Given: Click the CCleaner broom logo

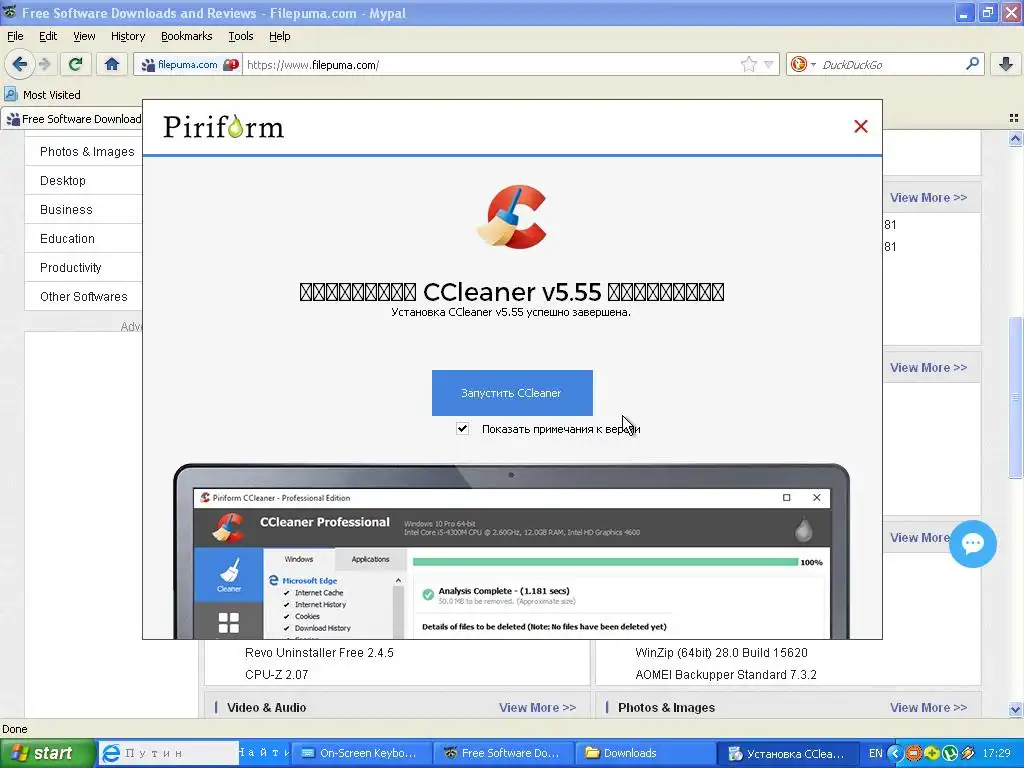Looking at the screenshot, I should [x=511, y=217].
